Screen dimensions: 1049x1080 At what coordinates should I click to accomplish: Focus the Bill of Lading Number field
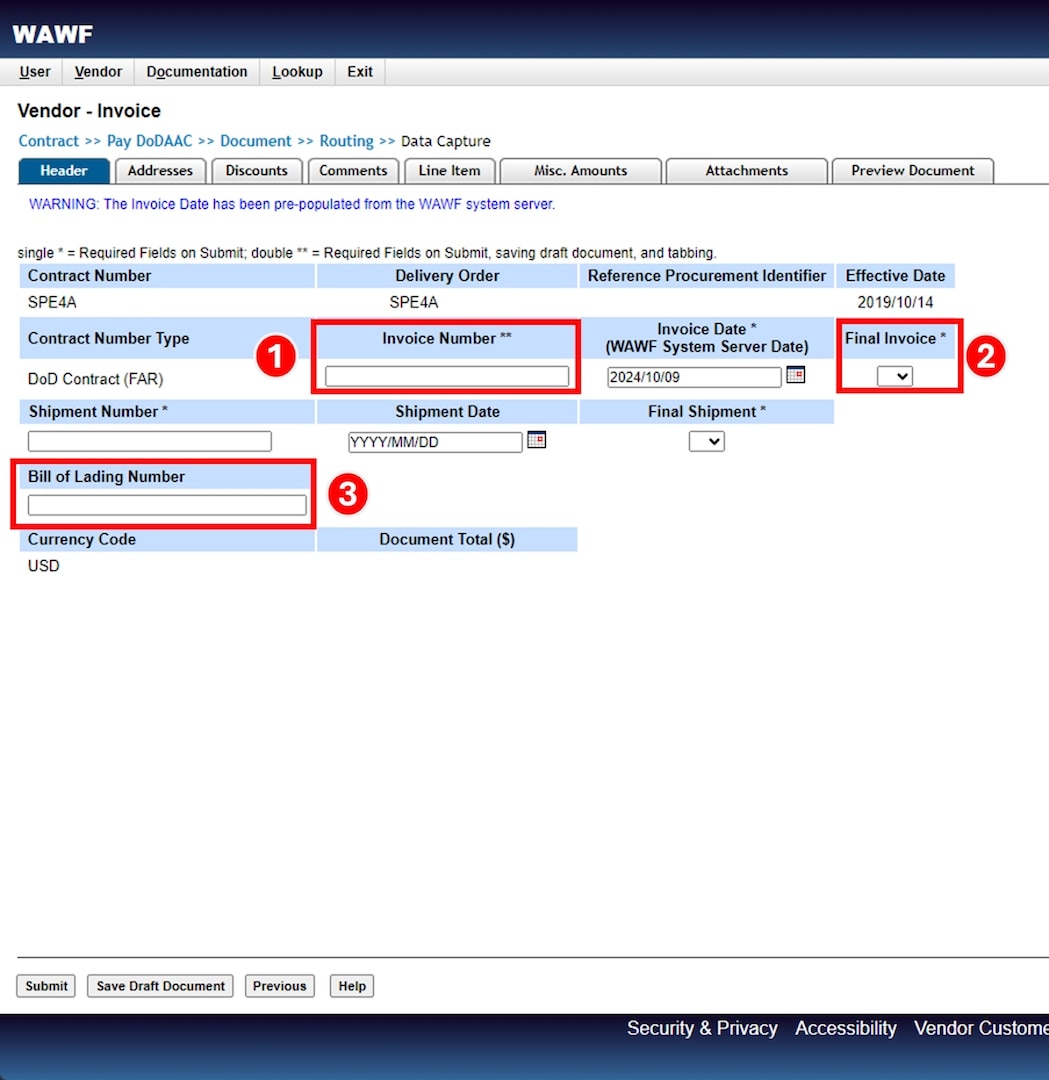click(x=167, y=505)
